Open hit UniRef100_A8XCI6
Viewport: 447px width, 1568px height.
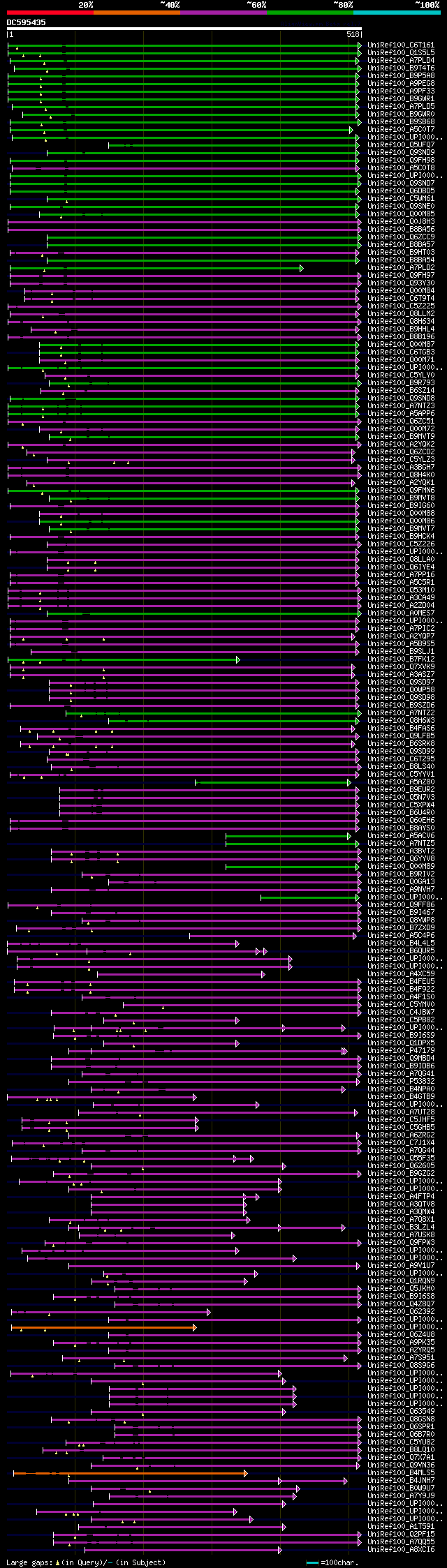(401, 1550)
